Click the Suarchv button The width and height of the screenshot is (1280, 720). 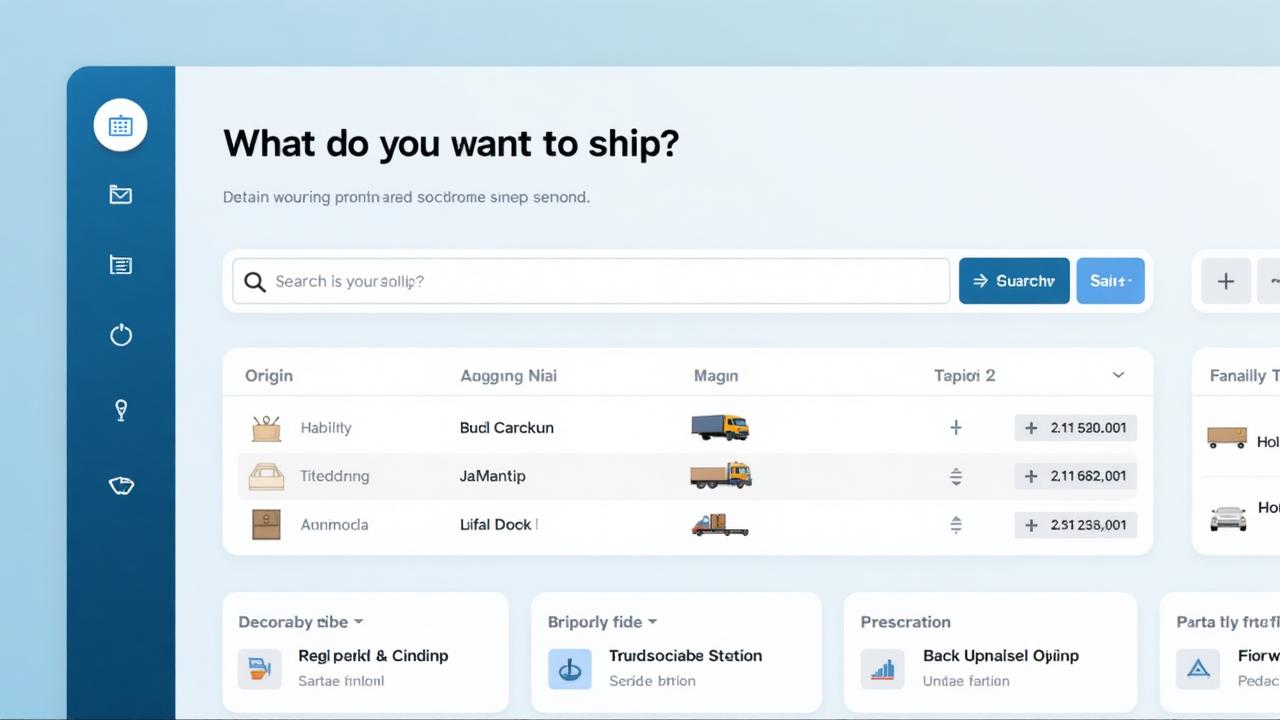pyautogui.click(x=1014, y=281)
